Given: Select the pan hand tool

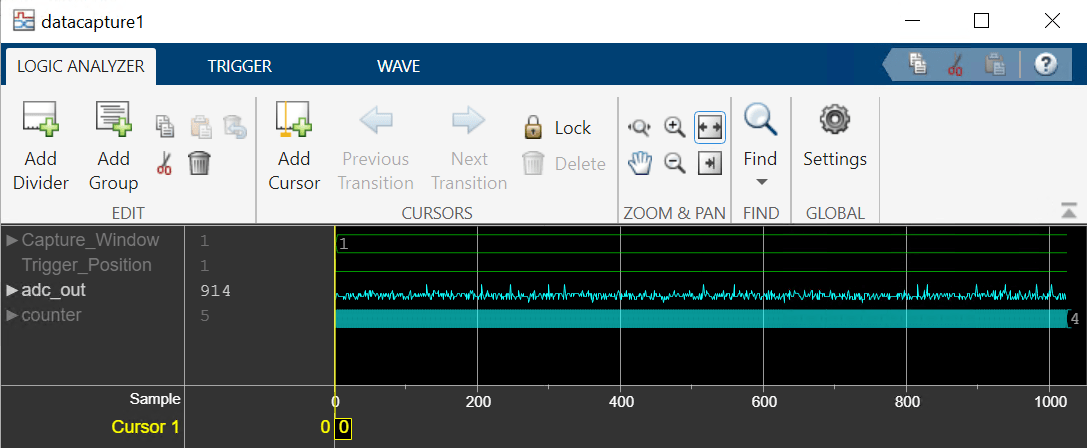Looking at the screenshot, I should click(x=638, y=164).
